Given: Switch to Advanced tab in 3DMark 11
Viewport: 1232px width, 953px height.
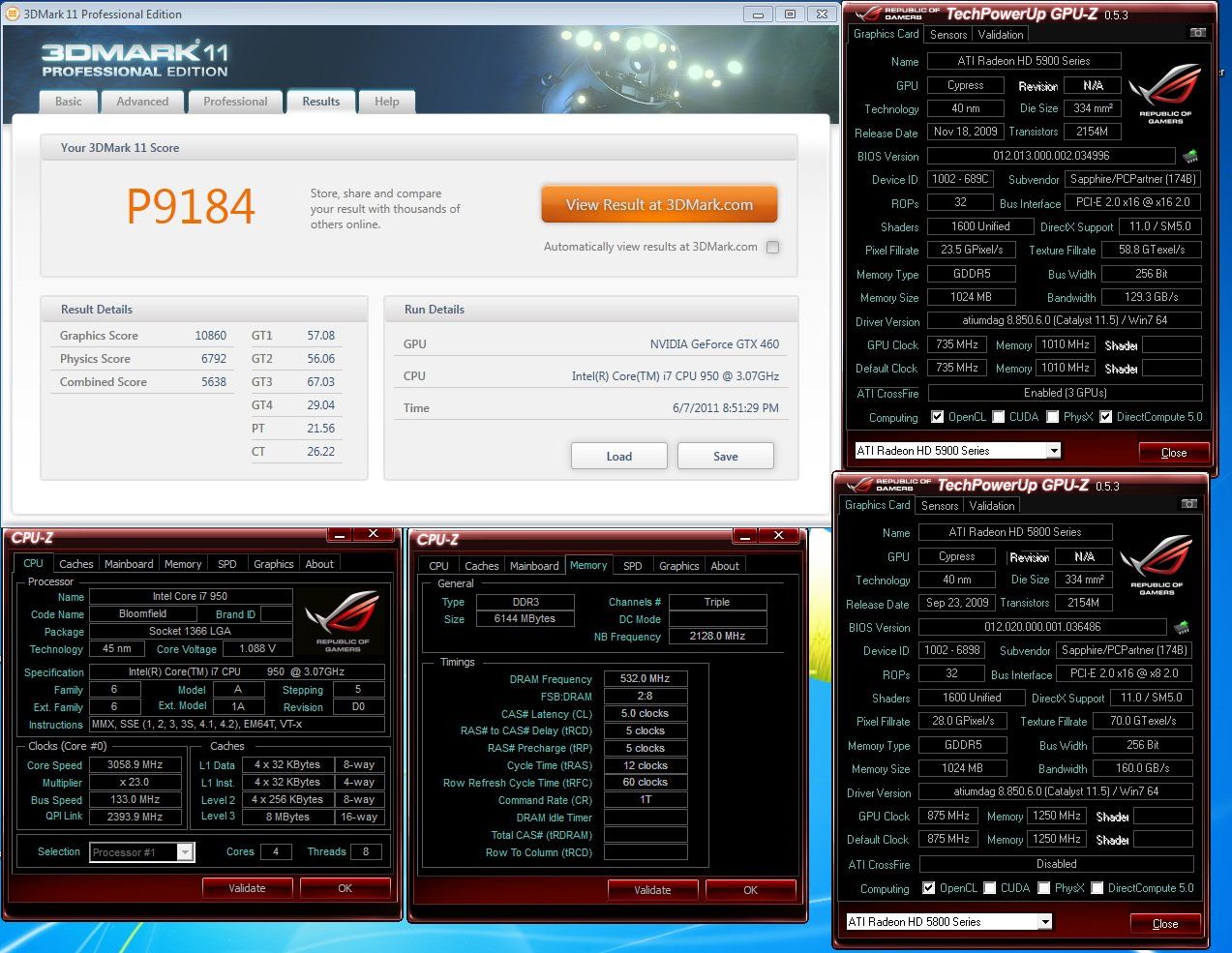Looking at the screenshot, I should pos(142,102).
